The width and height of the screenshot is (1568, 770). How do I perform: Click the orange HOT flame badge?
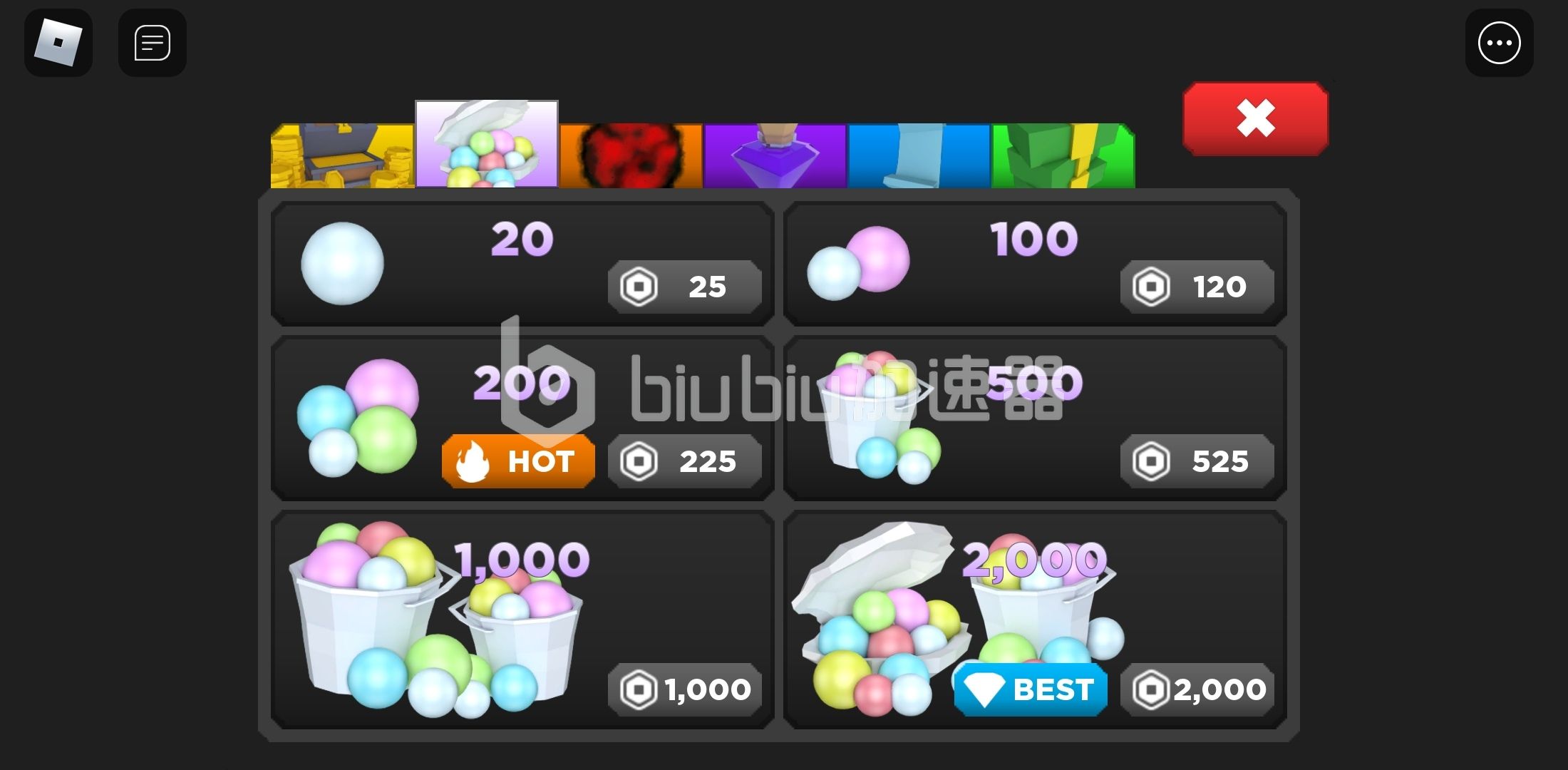coord(518,461)
